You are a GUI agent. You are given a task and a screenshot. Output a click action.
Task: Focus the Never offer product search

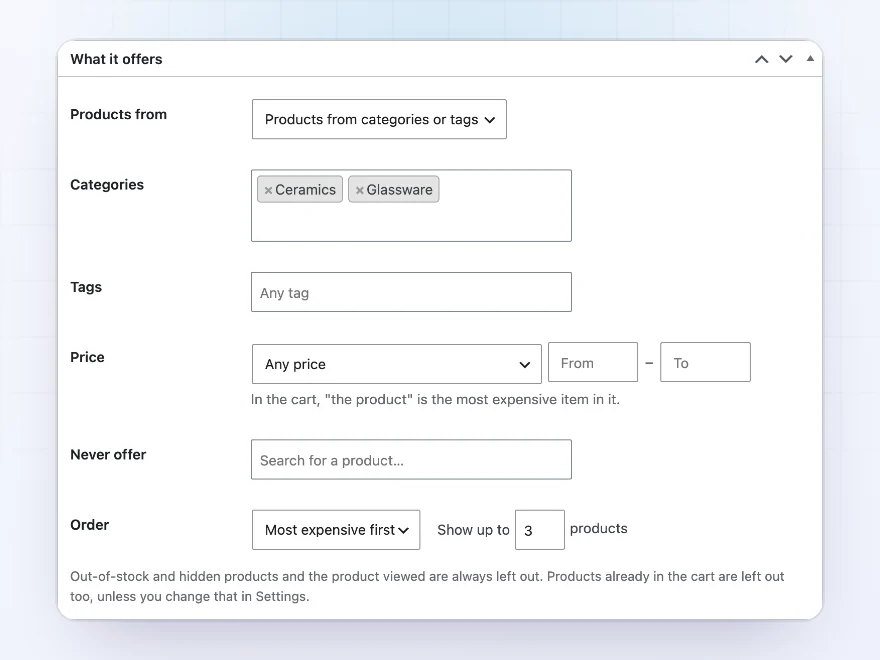click(411, 460)
